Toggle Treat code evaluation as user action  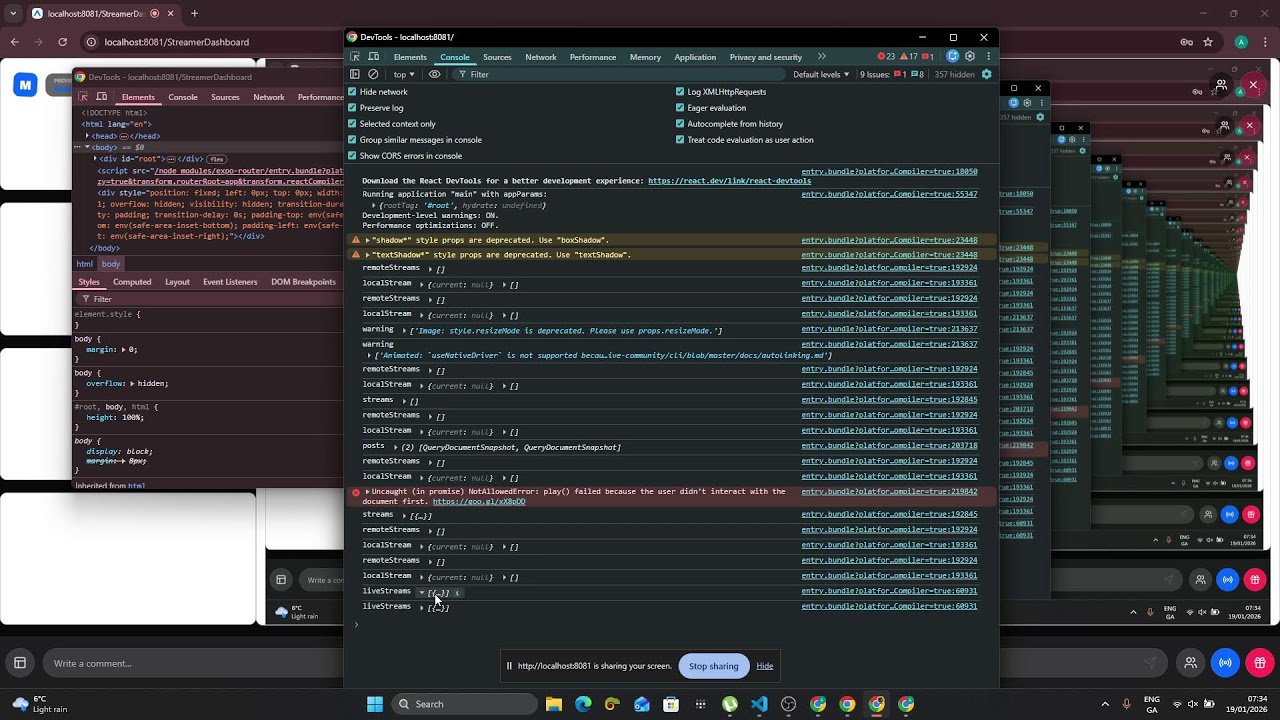(x=680, y=140)
